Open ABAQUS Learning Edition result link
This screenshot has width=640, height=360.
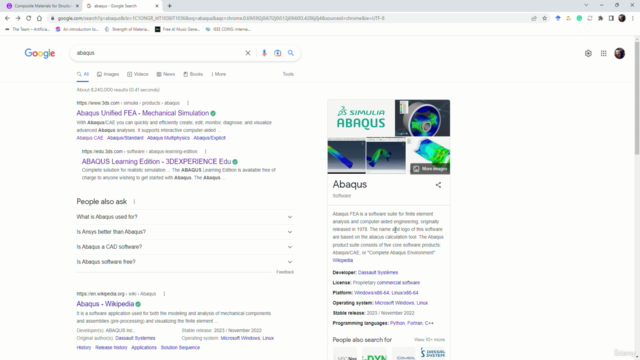tap(156, 162)
